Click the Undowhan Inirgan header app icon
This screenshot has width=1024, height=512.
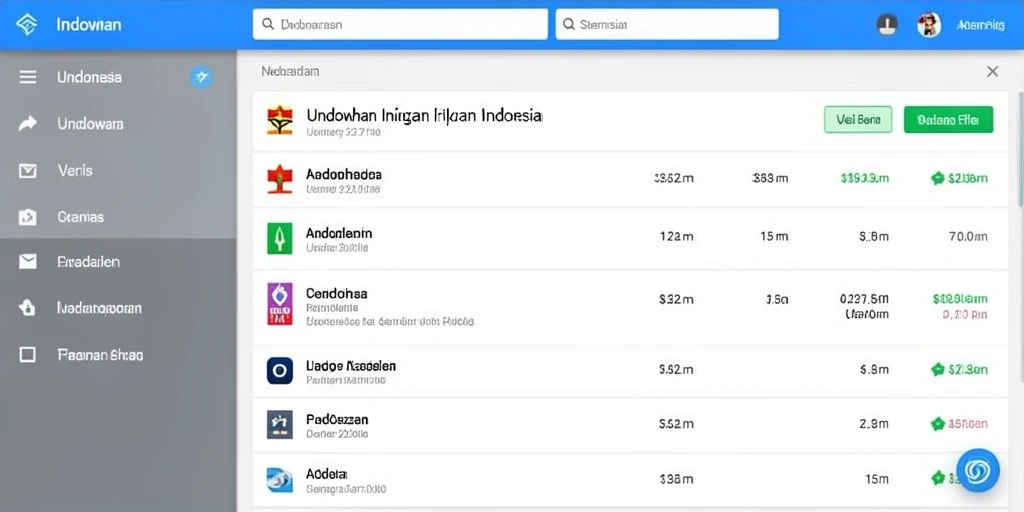(280, 121)
